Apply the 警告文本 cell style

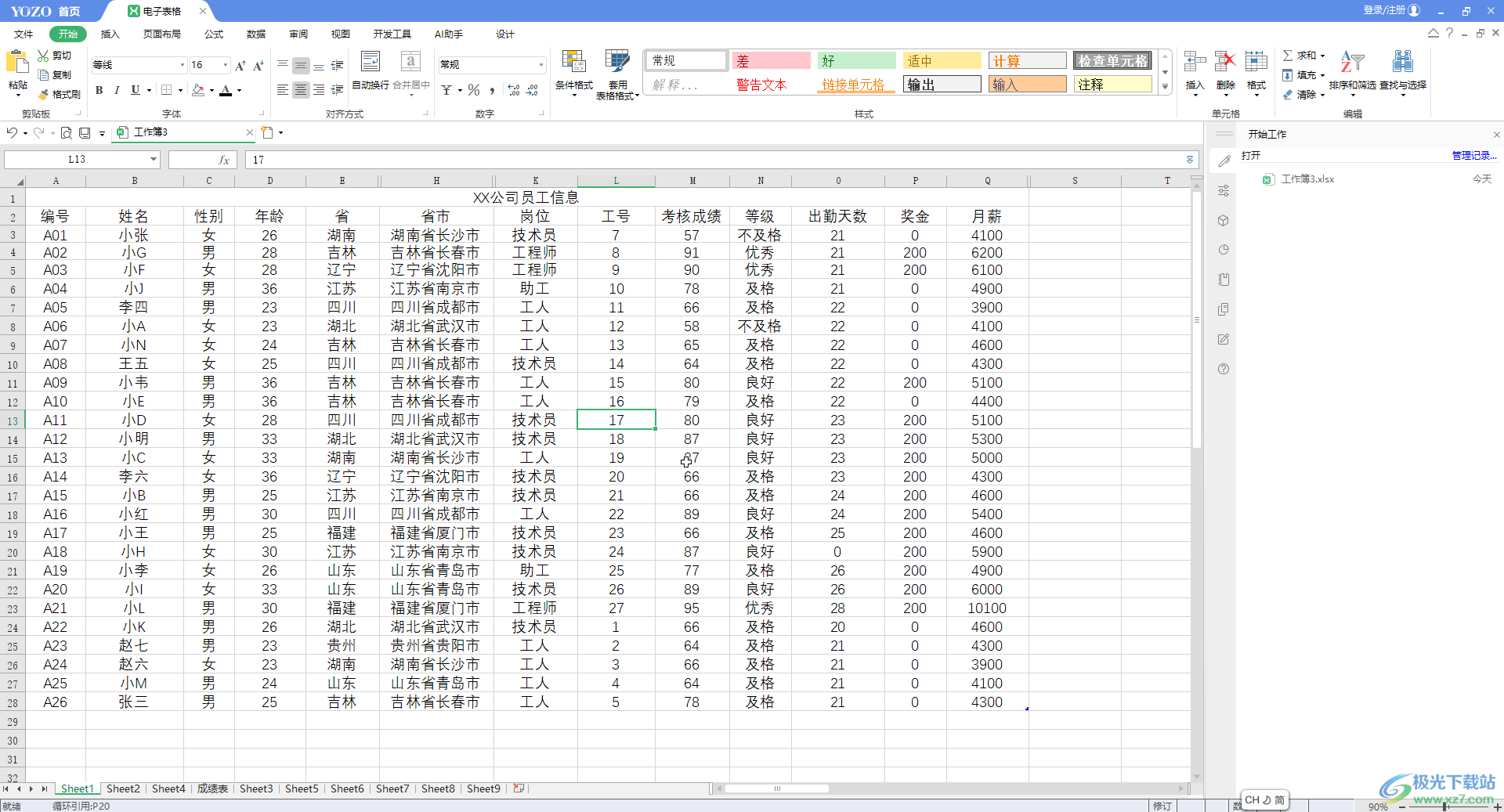point(772,85)
